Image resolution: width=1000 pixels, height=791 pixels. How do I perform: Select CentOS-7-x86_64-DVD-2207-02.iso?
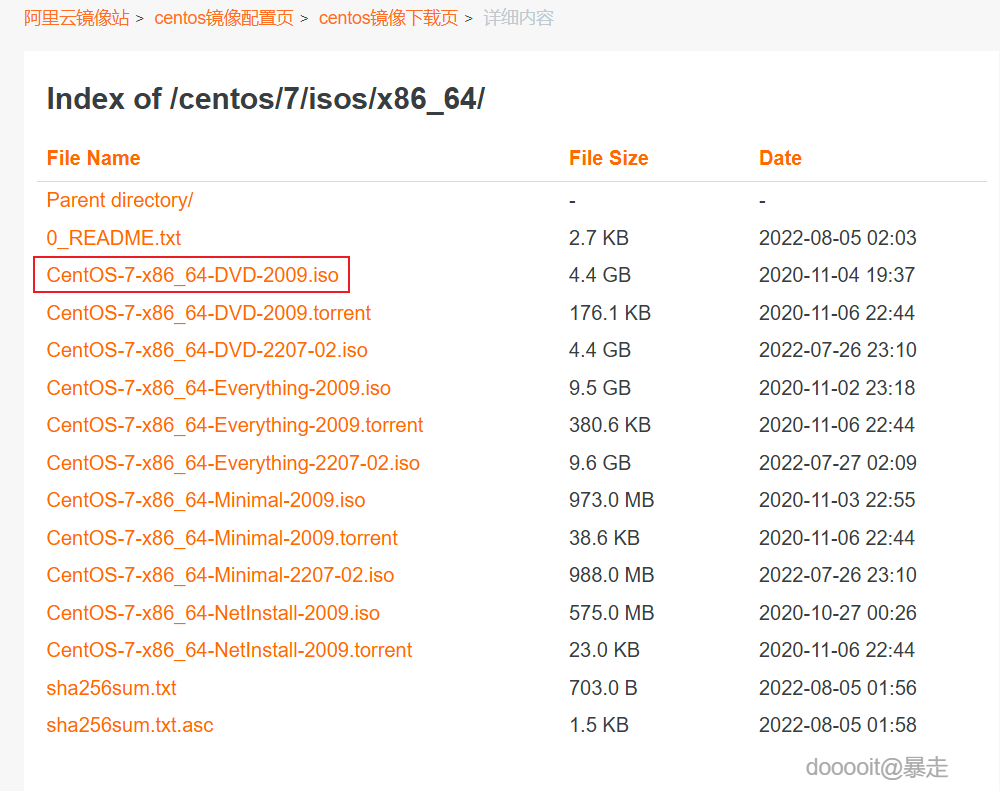tap(207, 350)
